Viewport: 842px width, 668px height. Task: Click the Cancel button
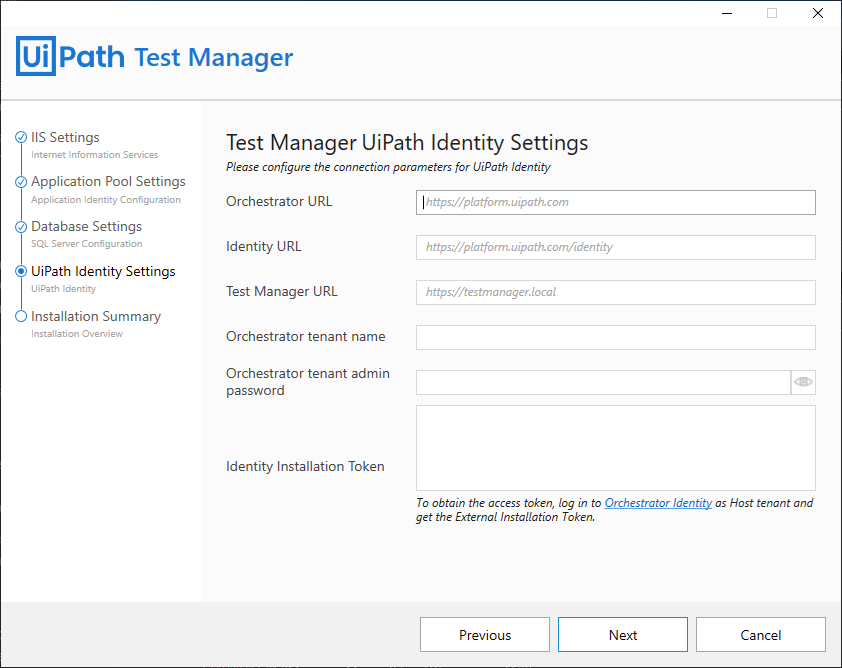pyautogui.click(x=761, y=635)
